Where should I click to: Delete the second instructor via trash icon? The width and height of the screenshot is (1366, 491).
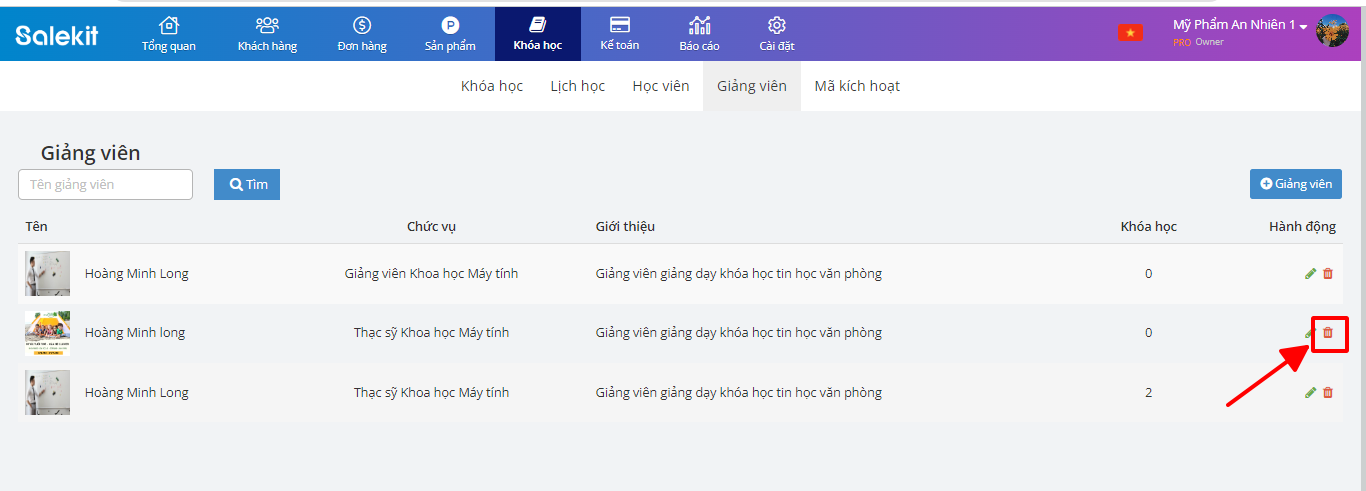point(1328,333)
